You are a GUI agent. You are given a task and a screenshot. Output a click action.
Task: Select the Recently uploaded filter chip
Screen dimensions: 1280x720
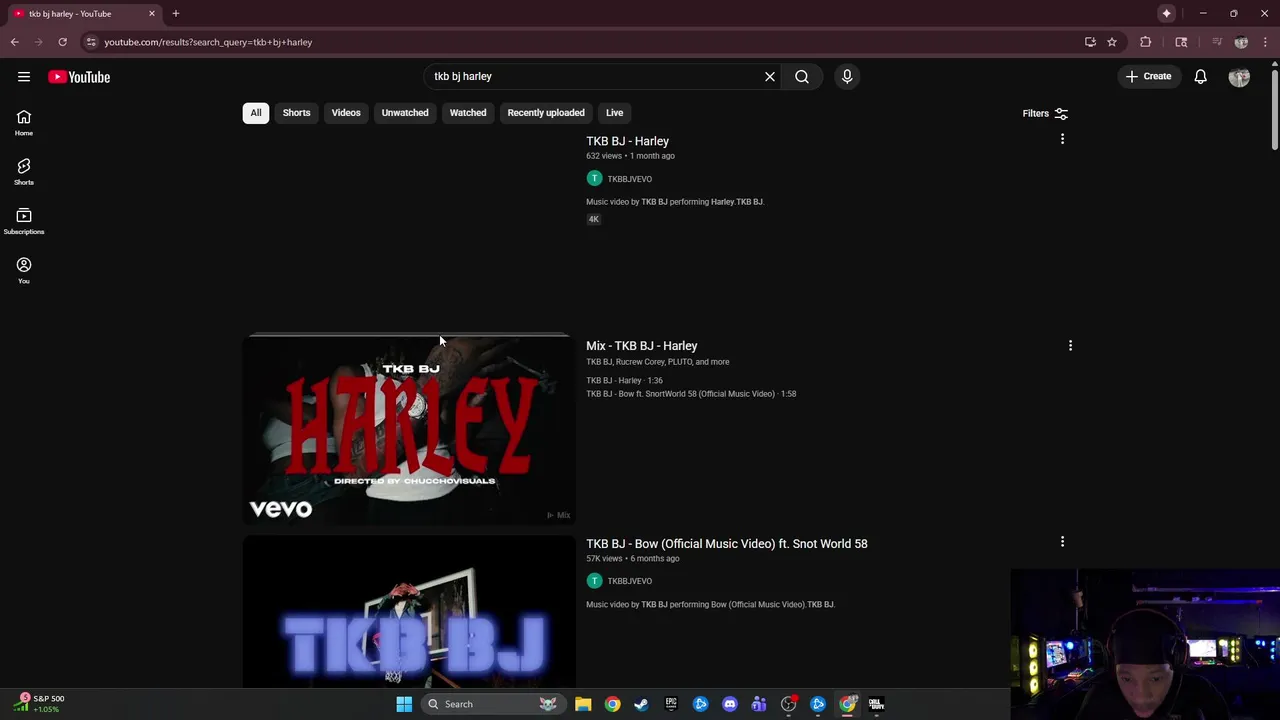point(546,113)
